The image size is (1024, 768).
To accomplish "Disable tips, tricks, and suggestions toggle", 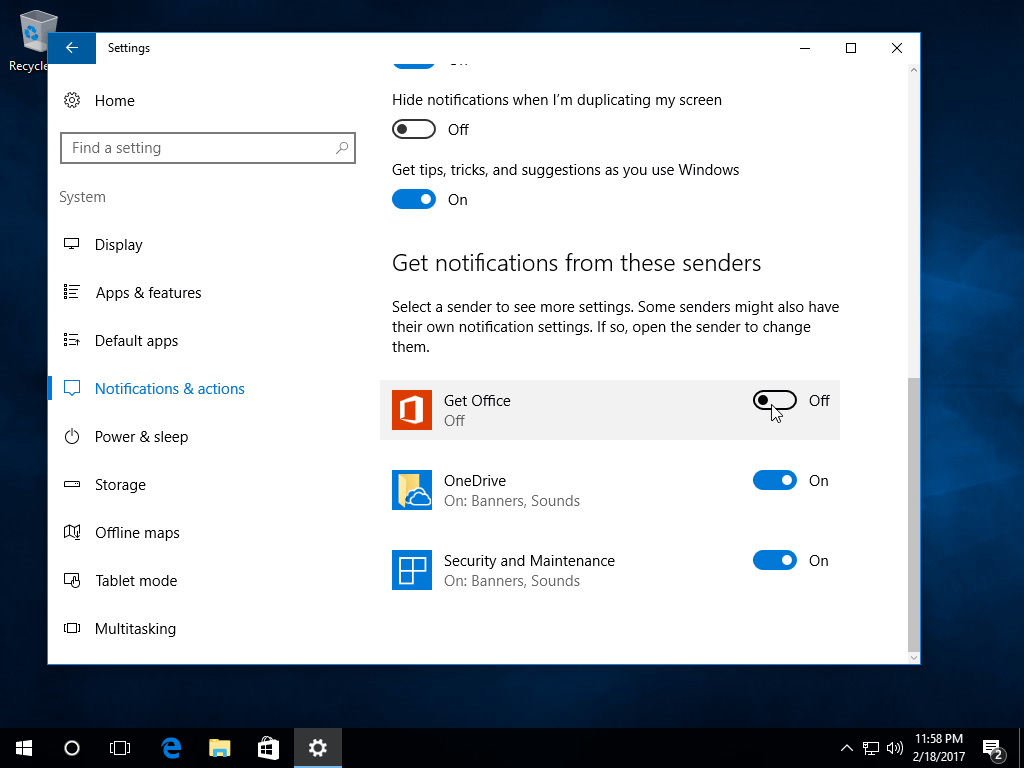I will (413, 200).
